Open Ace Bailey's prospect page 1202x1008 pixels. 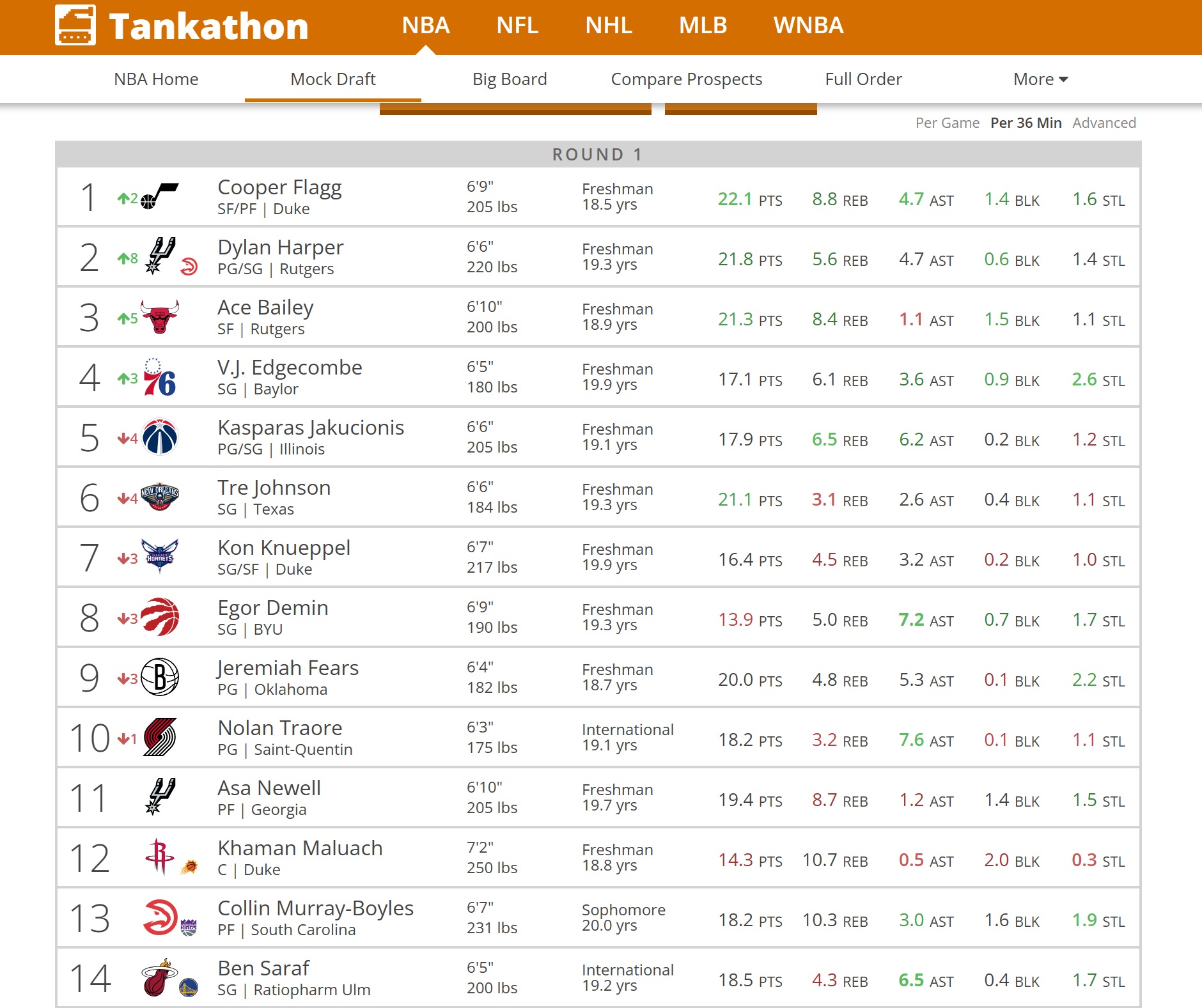265,307
